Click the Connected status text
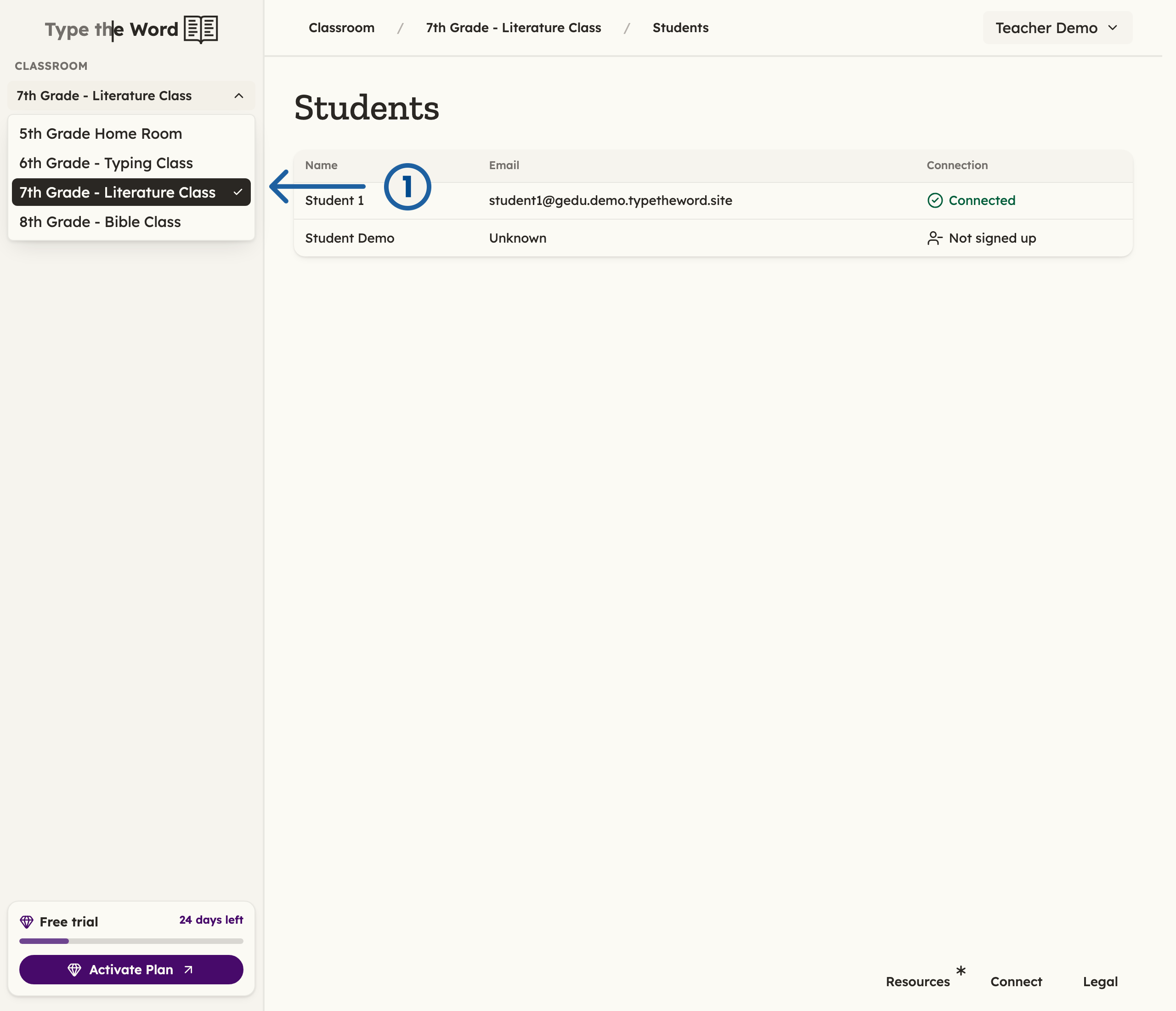This screenshot has width=1176, height=1011. pos(982,200)
